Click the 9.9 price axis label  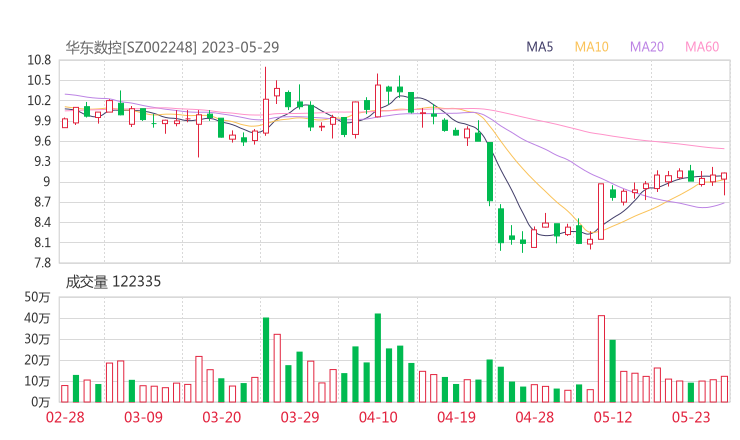tap(42, 121)
